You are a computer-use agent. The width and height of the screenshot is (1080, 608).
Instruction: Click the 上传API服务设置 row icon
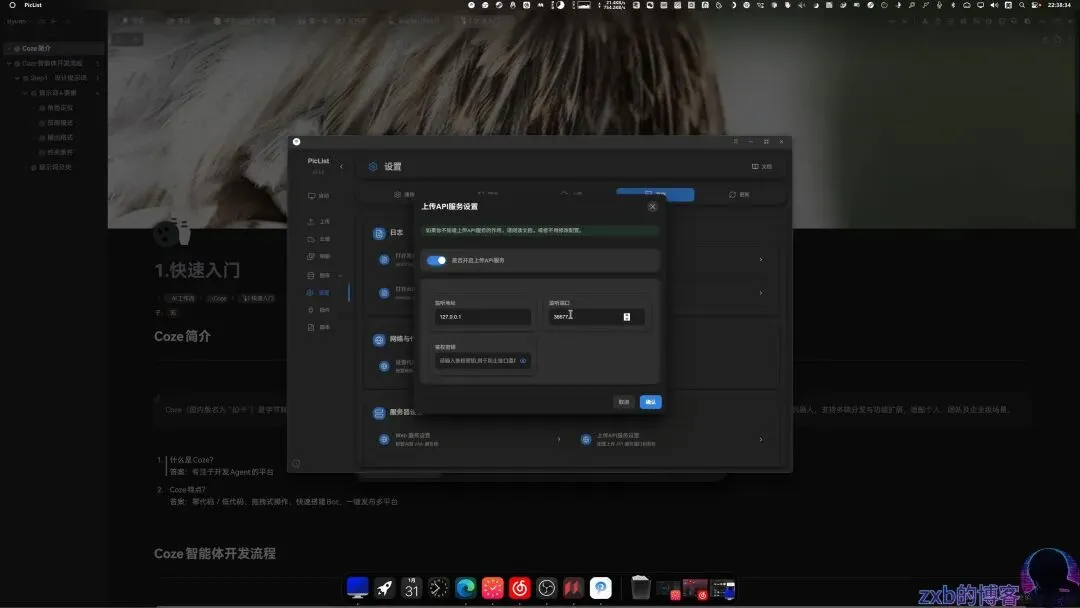pyautogui.click(x=586, y=439)
